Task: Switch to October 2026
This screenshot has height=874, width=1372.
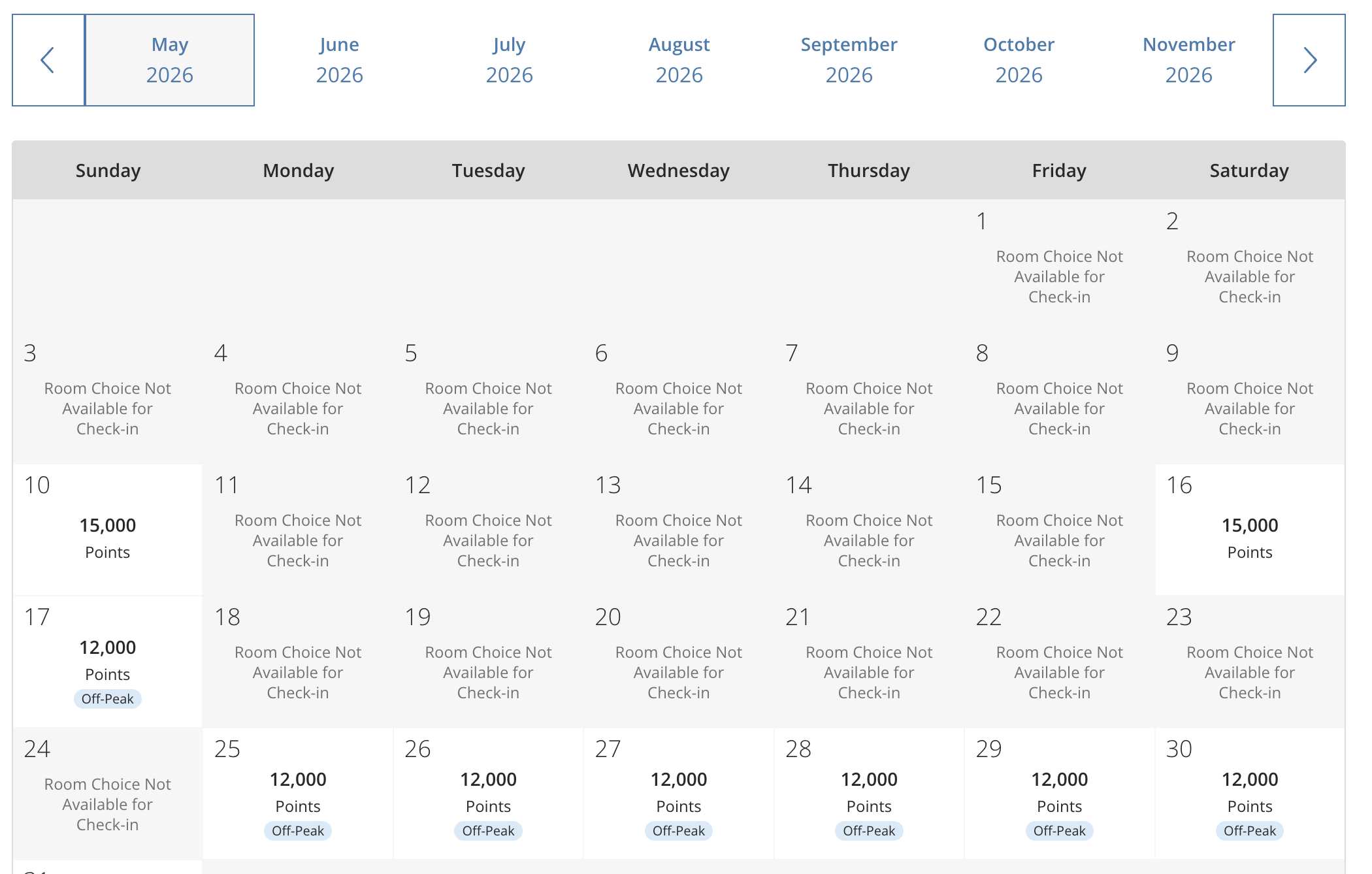Action: click(x=1019, y=59)
